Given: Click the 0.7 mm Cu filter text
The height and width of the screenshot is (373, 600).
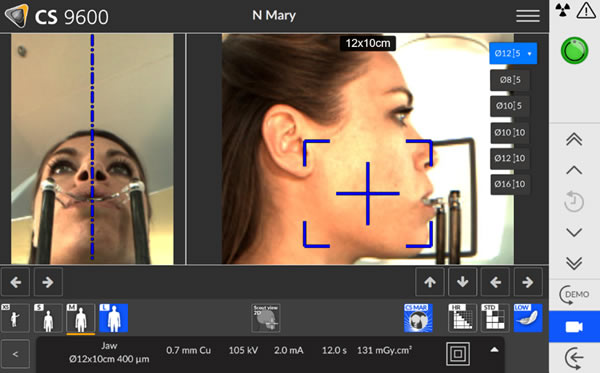Looking at the screenshot, I should coord(188,350).
